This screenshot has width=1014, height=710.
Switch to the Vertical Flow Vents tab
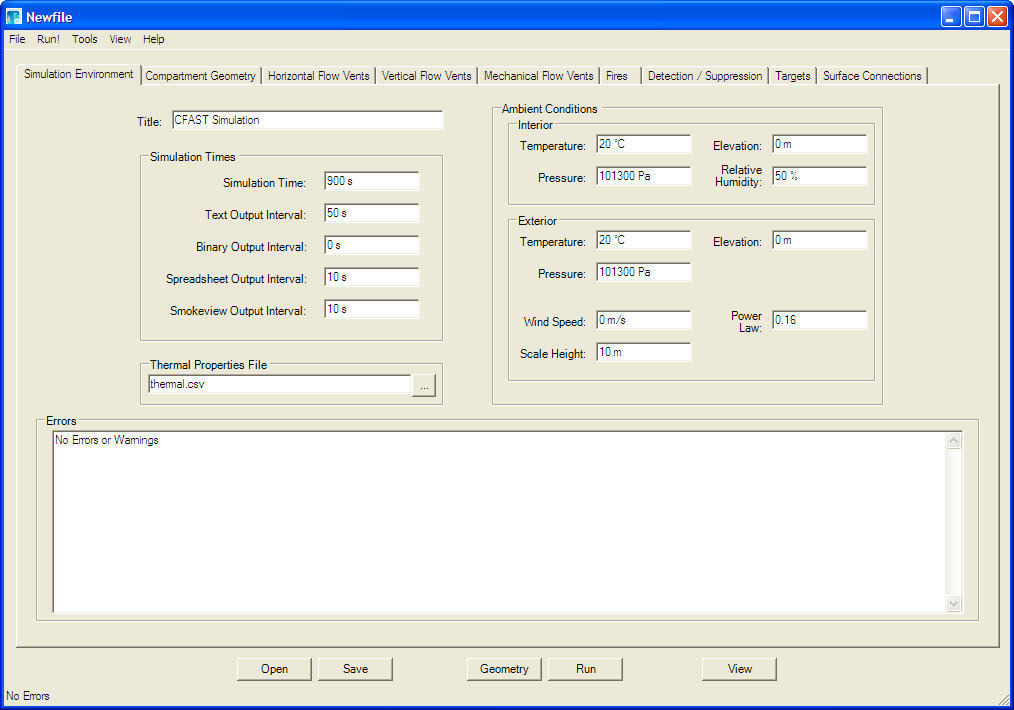point(426,76)
